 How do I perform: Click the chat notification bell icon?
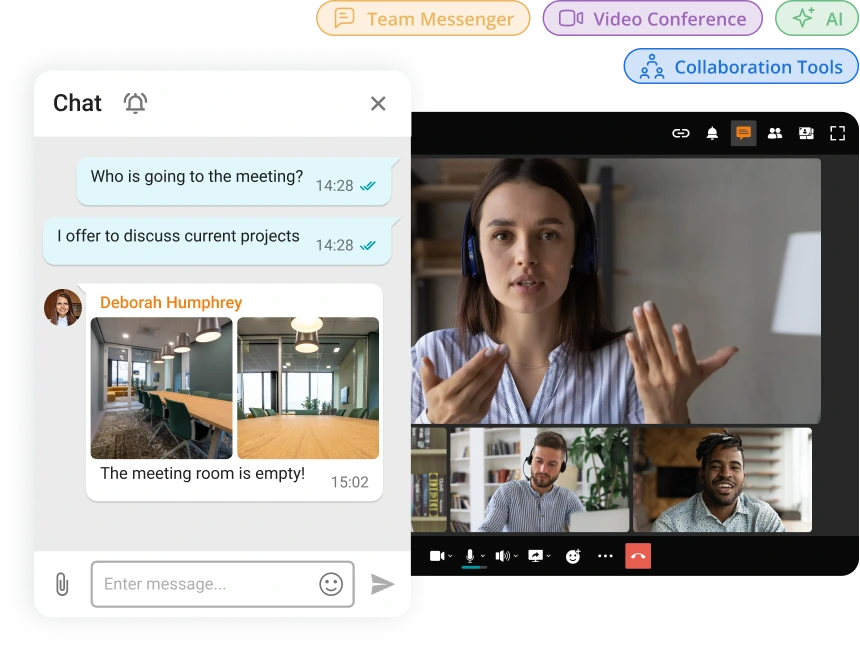coord(135,103)
